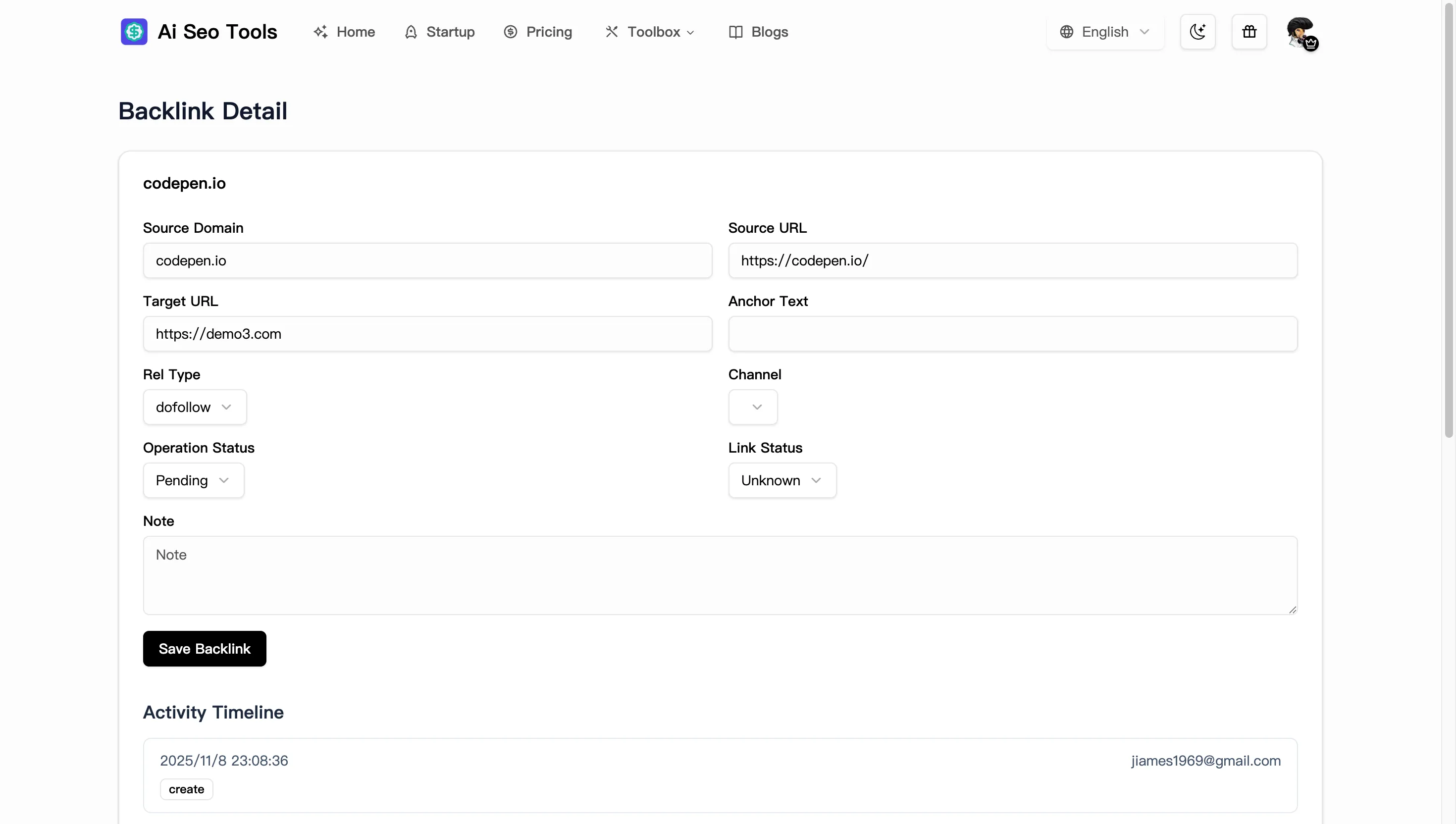Image resolution: width=1456 pixels, height=824 pixels.
Task: Click the Toolbox tools icon
Action: (612, 32)
